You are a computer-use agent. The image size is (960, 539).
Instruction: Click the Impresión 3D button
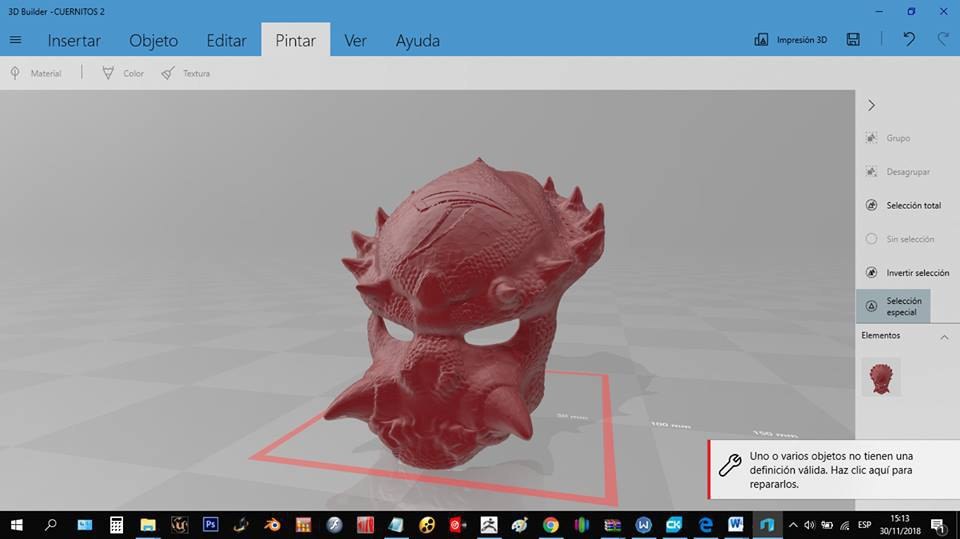click(790, 40)
